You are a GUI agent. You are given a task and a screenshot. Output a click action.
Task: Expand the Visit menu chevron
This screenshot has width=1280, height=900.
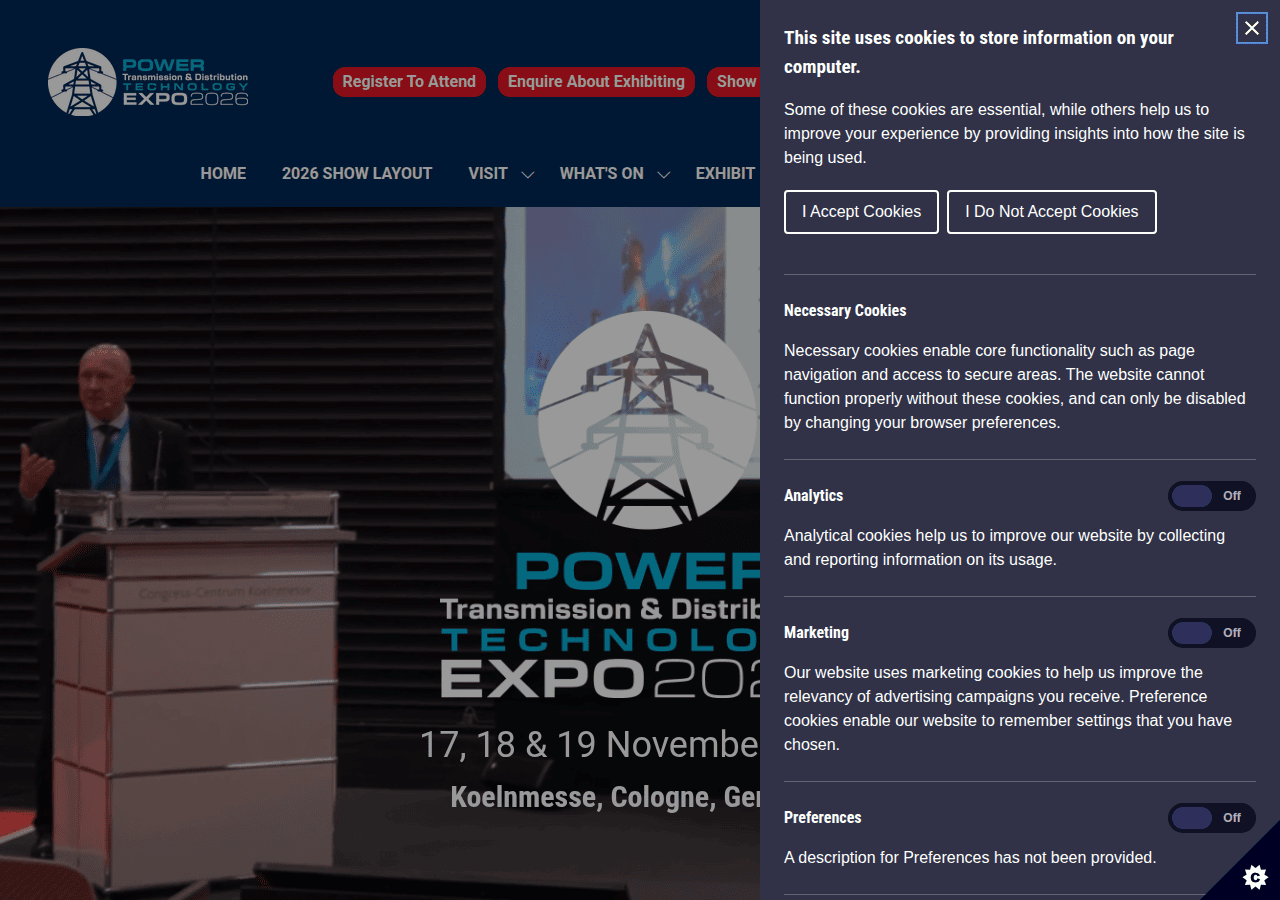[528, 175]
